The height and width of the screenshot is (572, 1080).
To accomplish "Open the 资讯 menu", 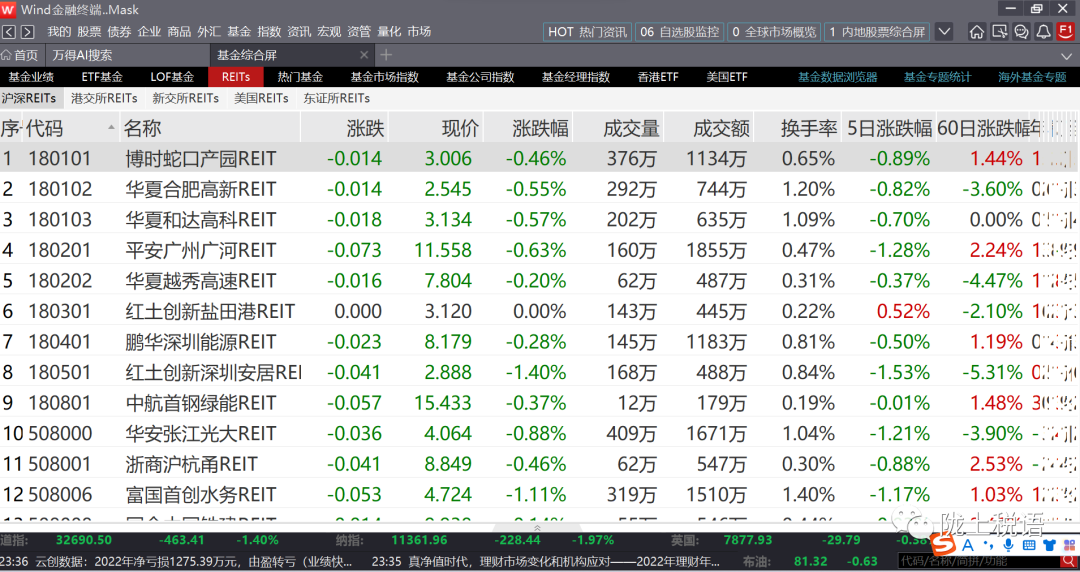I will click(299, 32).
